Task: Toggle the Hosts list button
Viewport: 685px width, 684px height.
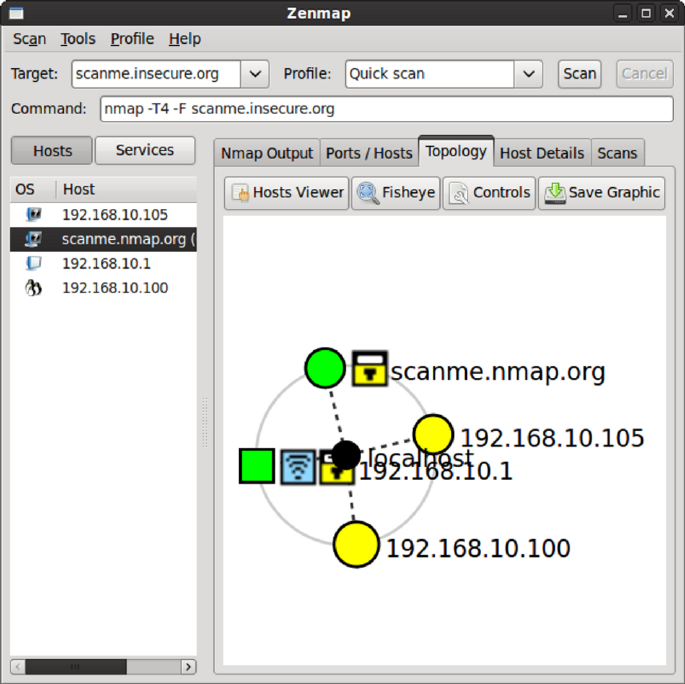Action: 52,151
